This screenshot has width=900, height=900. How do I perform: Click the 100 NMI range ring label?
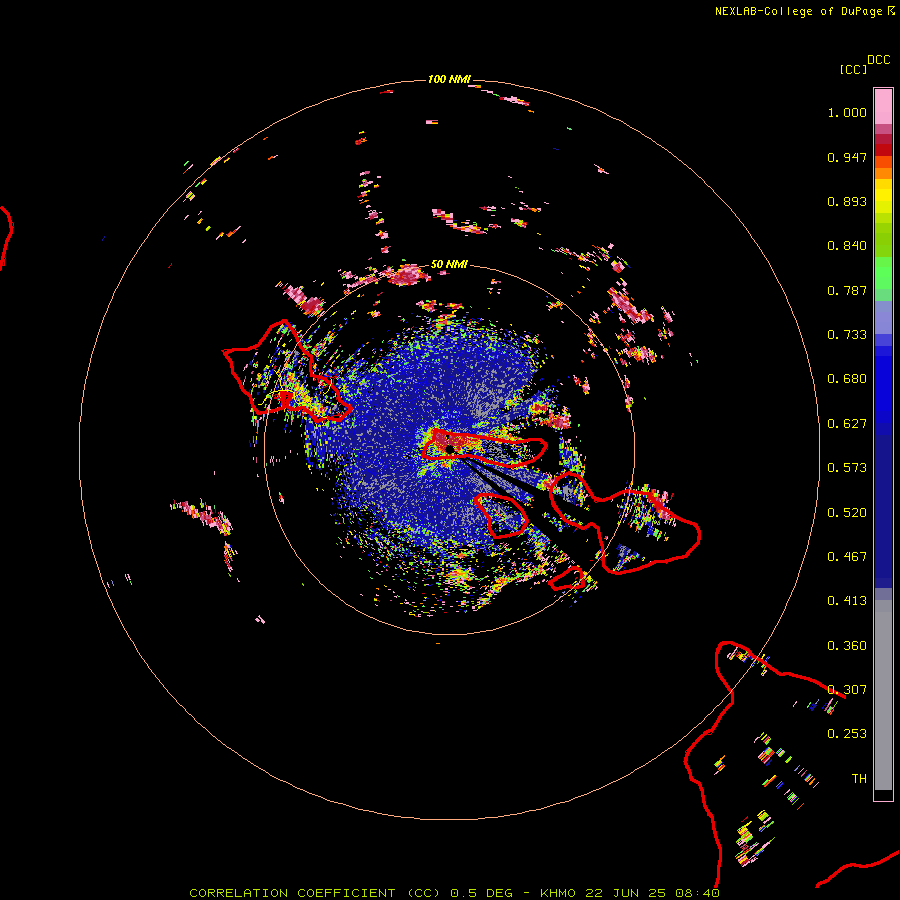pyautogui.click(x=448, y=79)
